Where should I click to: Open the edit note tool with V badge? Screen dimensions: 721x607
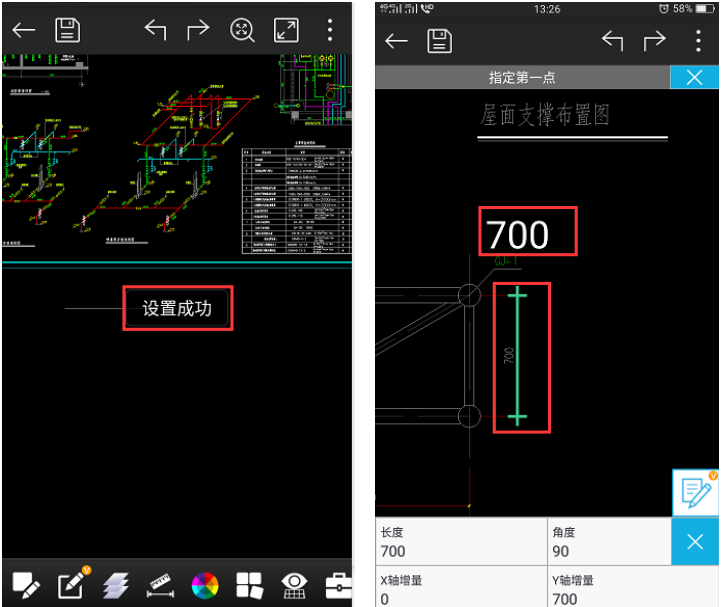(x=70, y=584)
